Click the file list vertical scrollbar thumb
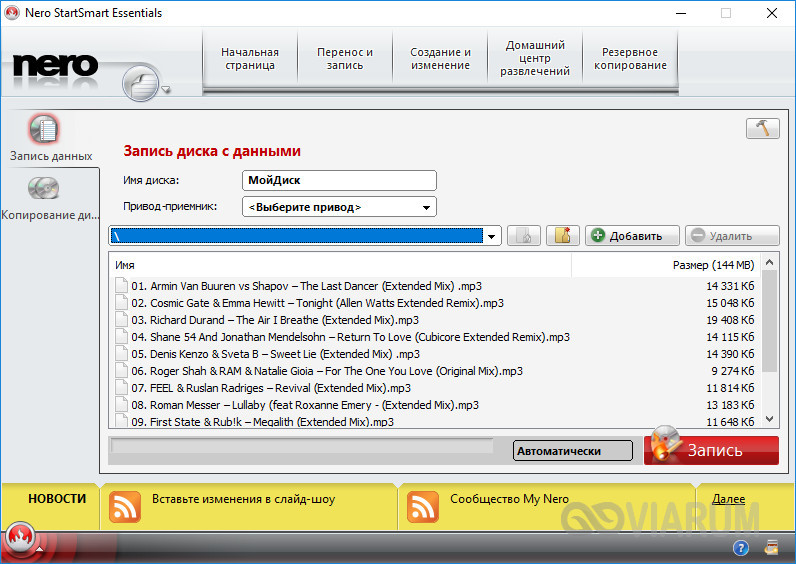The width and height of the screenshot is (796, 564). point(769,321)
